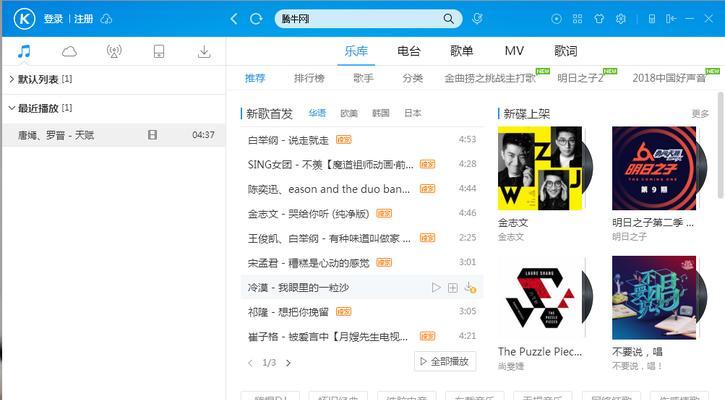Select the 推荐 sub-tab
This screenshot has width=725, height=400.
[x=255, y=78]
